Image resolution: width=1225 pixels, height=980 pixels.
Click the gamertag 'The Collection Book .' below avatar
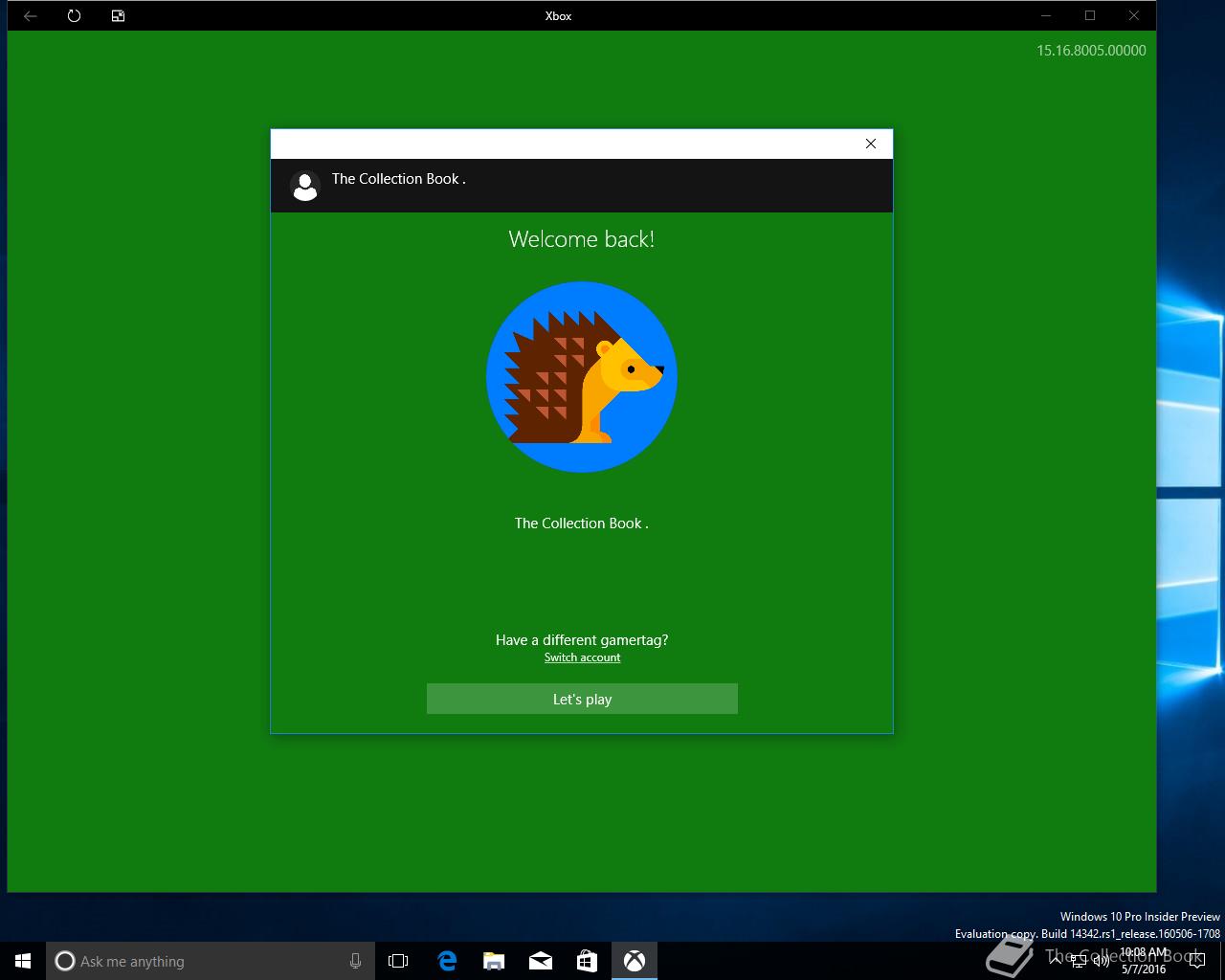[x=582, y=523]
